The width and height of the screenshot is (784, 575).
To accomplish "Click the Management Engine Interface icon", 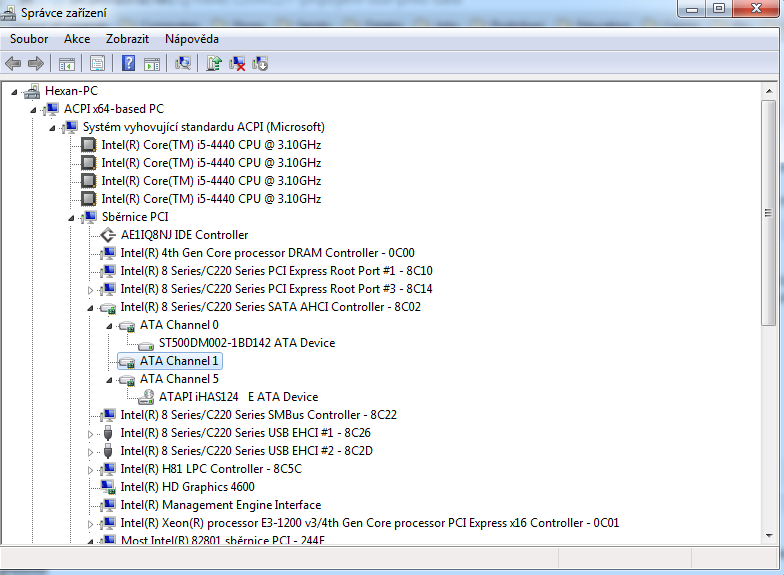I will [x=108, y=505].
